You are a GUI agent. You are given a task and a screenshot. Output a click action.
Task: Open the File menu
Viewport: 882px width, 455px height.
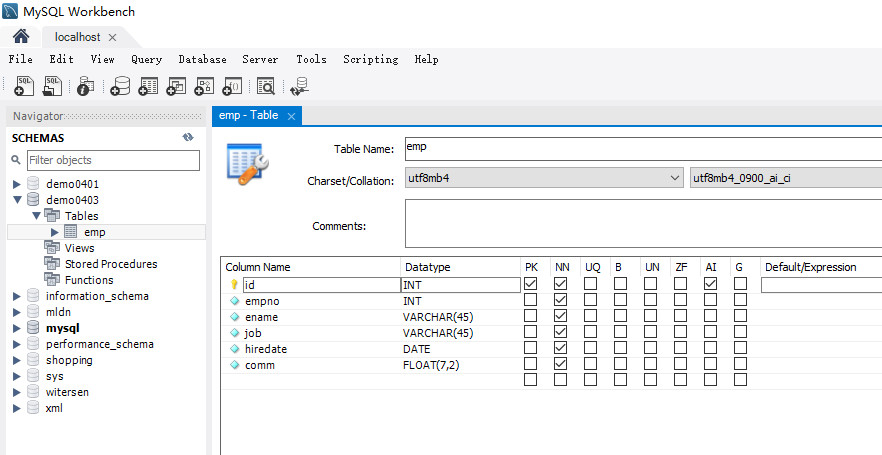click(20, 59)
